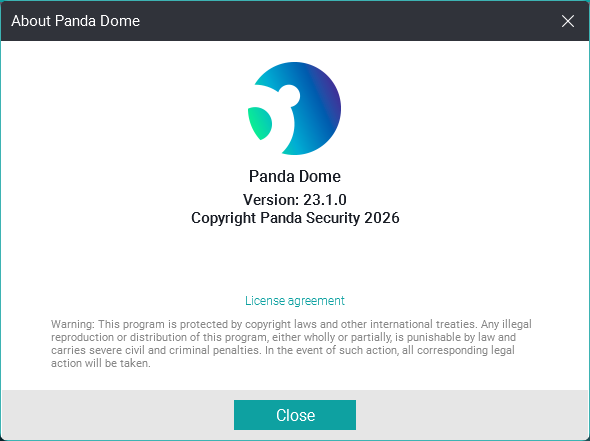This screenshot has height=441, width=590.
Task: Click the "About Panda Dome" title text
Action: click(76, 21)
